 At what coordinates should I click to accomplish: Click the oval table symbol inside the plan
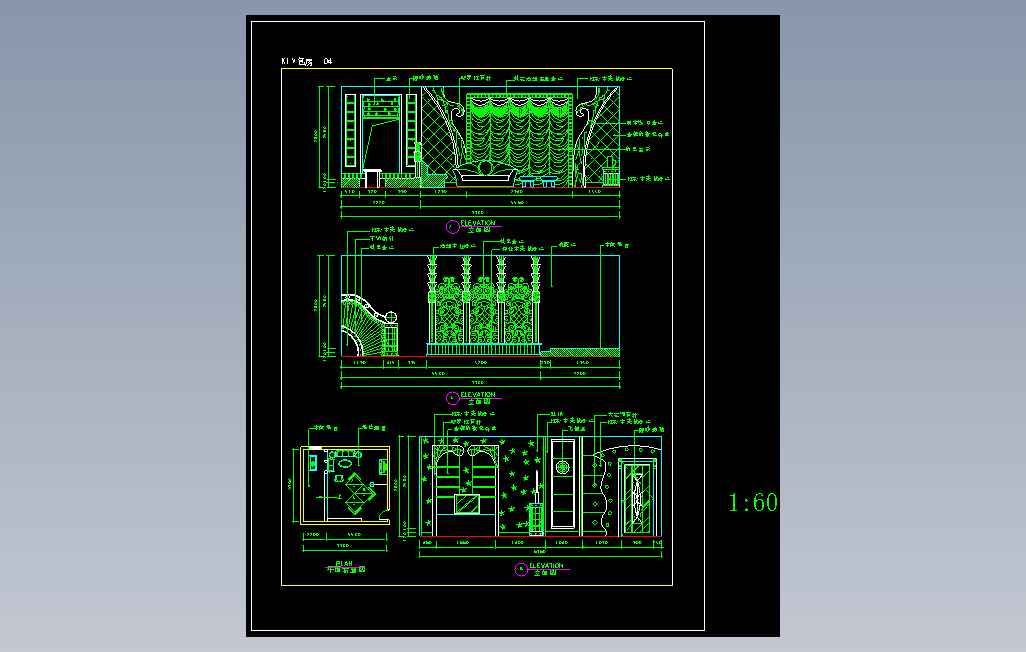[x=345, y=463]
